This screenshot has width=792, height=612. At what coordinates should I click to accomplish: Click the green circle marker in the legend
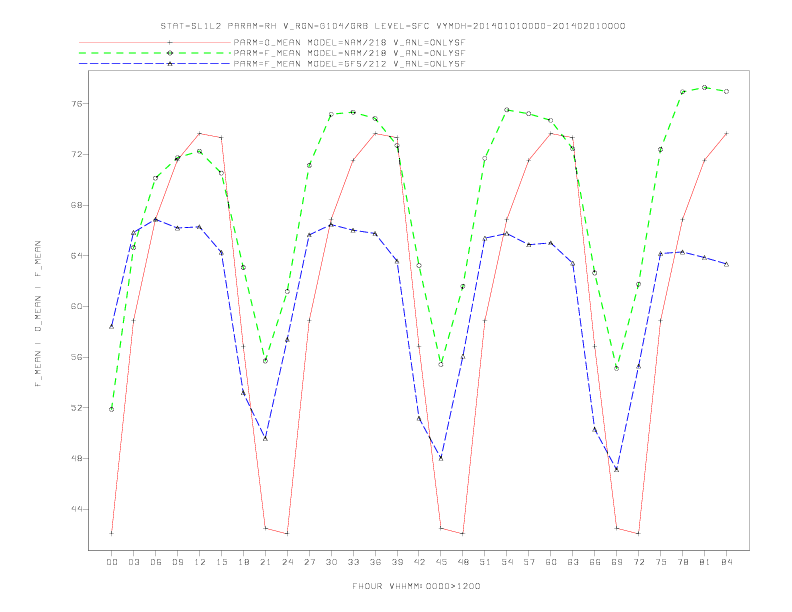point(170,53)
